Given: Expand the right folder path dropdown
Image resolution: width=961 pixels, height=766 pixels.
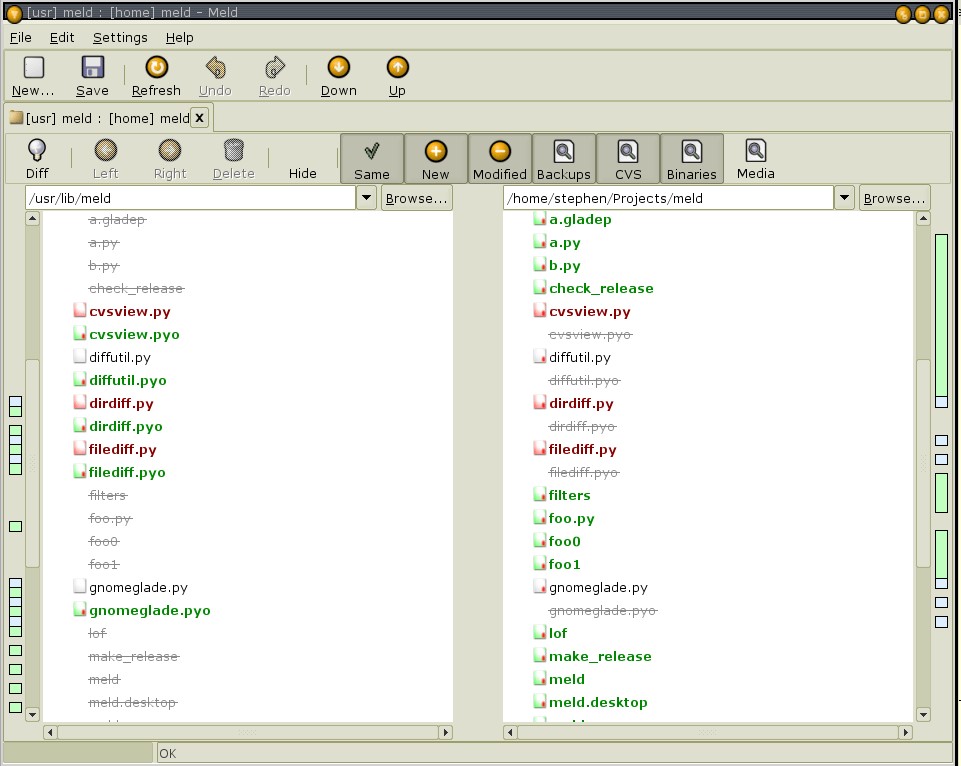Looking at the screenshot, I should coord(845,198).
